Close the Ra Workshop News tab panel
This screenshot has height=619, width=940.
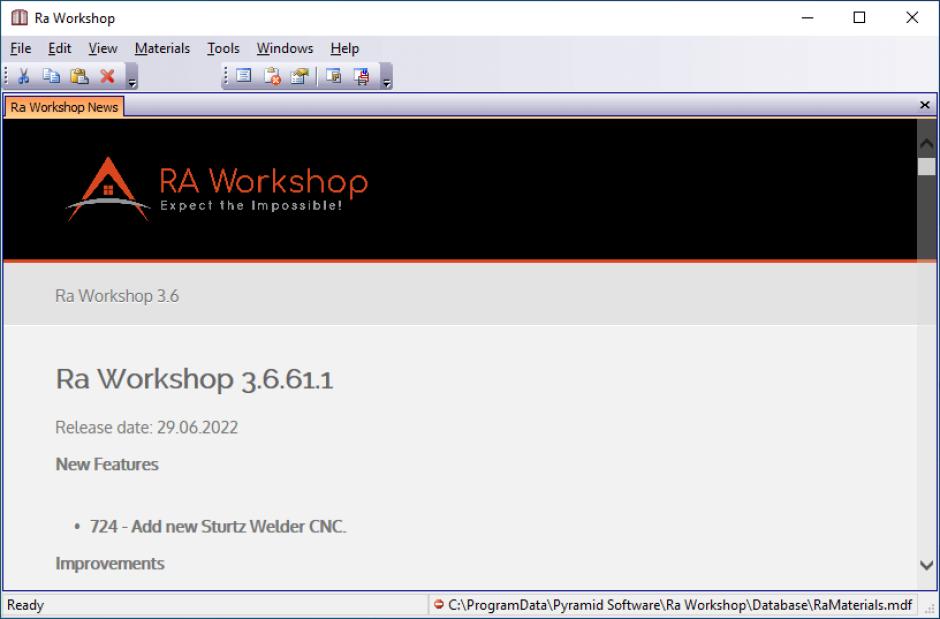[924, 105]
